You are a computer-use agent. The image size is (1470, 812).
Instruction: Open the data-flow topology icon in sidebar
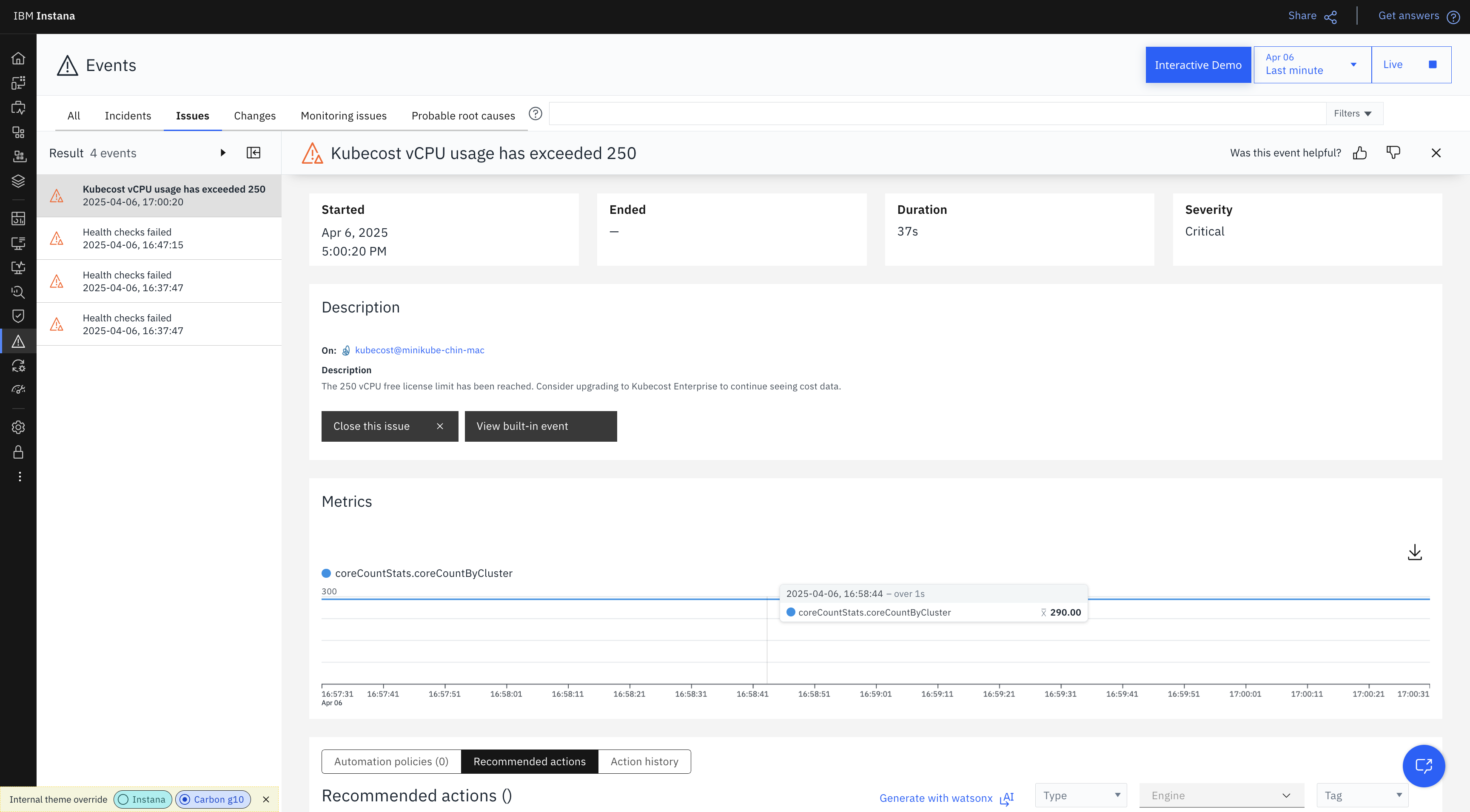coord(18,82)
